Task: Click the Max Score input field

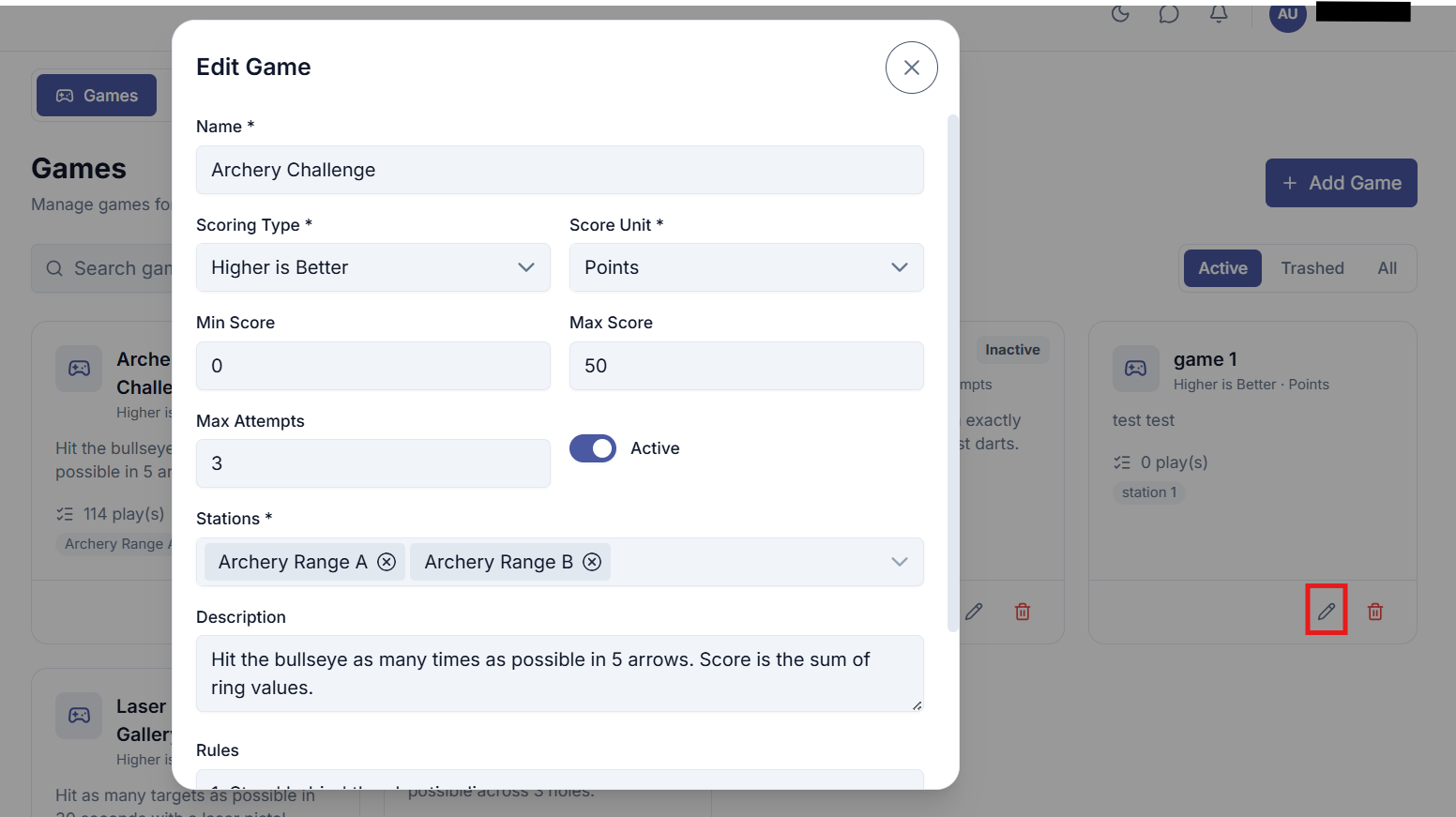Action: point(746,366)
